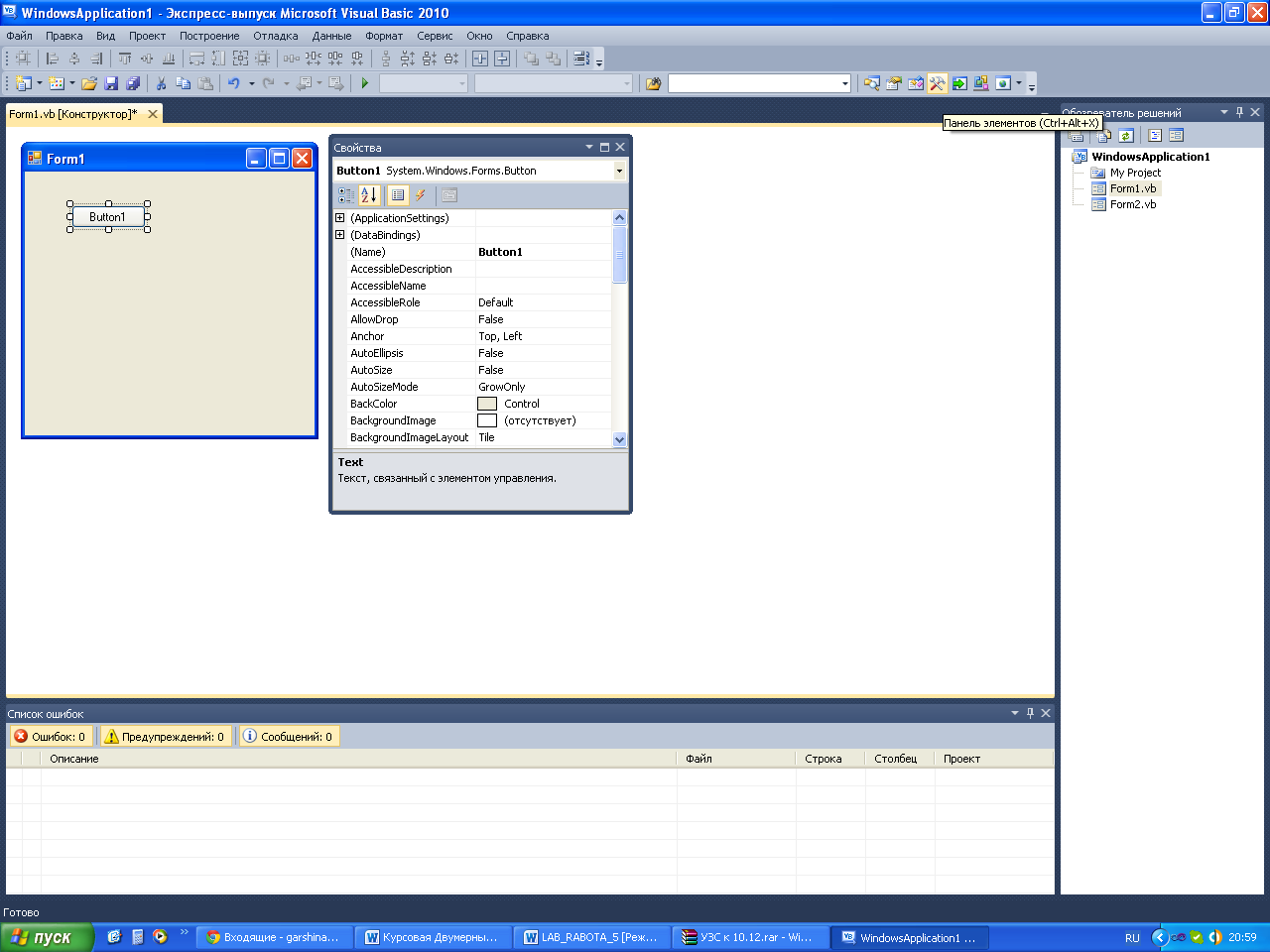
Task: Sort errors by the Строка column header
Action: click(830, 759)
